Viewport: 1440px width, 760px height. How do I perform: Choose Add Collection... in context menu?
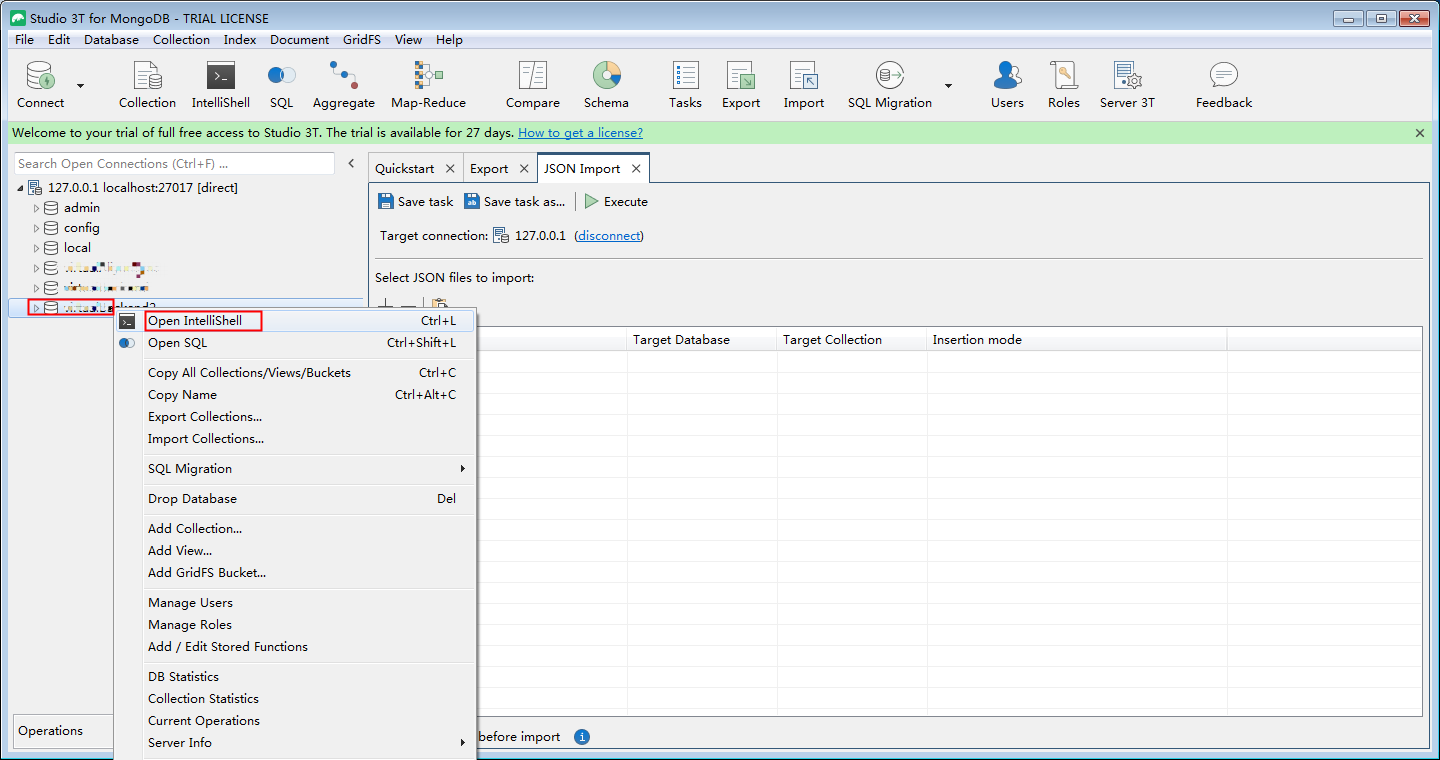coord(295,529)
